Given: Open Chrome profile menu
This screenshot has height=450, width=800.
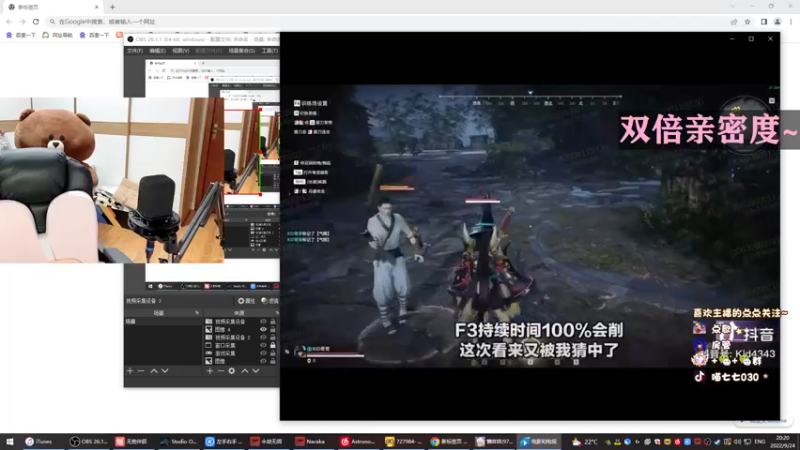Looking at the screenshot, I should [x=778, y=21].
